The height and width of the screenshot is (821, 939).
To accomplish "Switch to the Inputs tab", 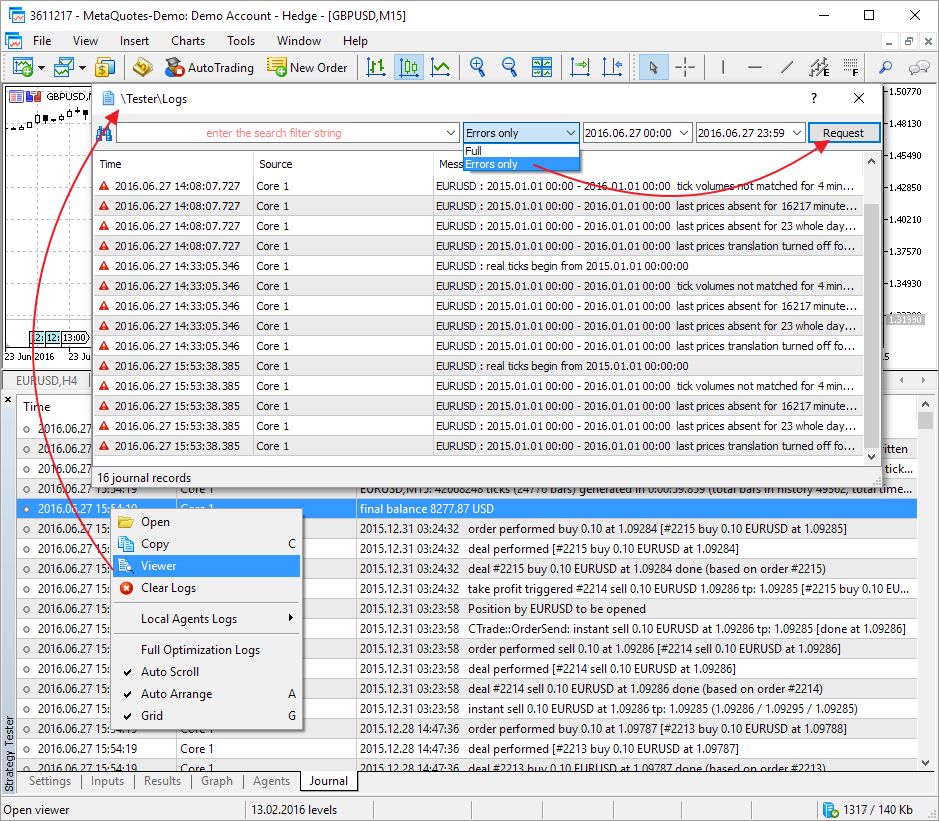I will coord(107,781).
